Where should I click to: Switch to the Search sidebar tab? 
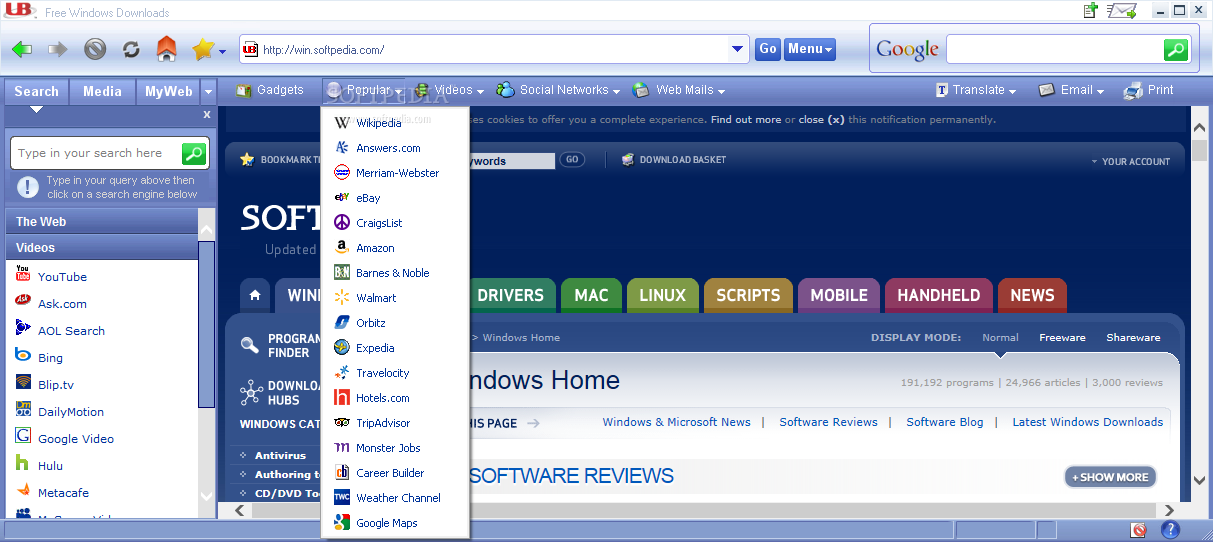tap(37, 91)
